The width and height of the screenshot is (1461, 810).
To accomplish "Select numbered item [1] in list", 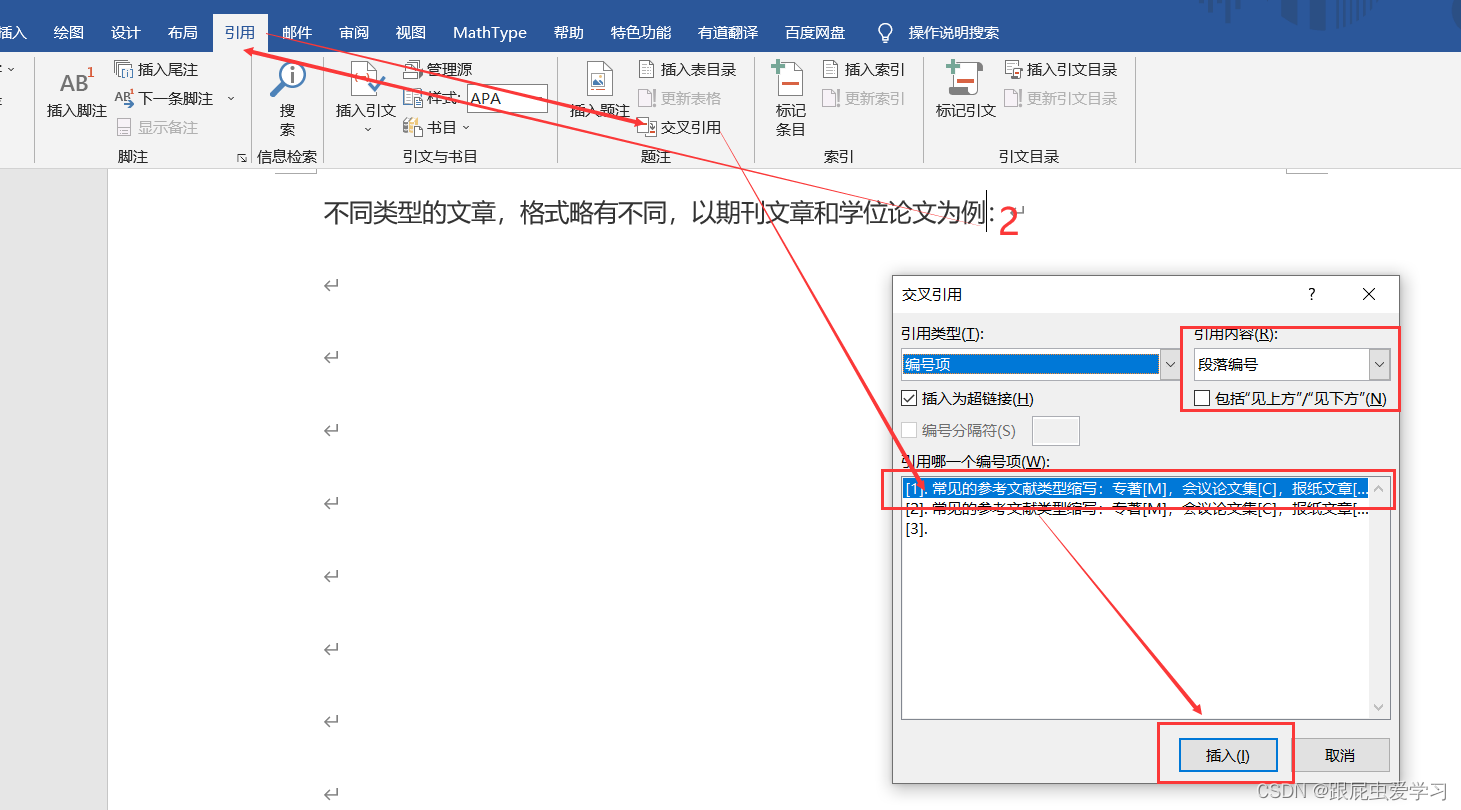I will pyautogui.click(x=1136, y=488).
